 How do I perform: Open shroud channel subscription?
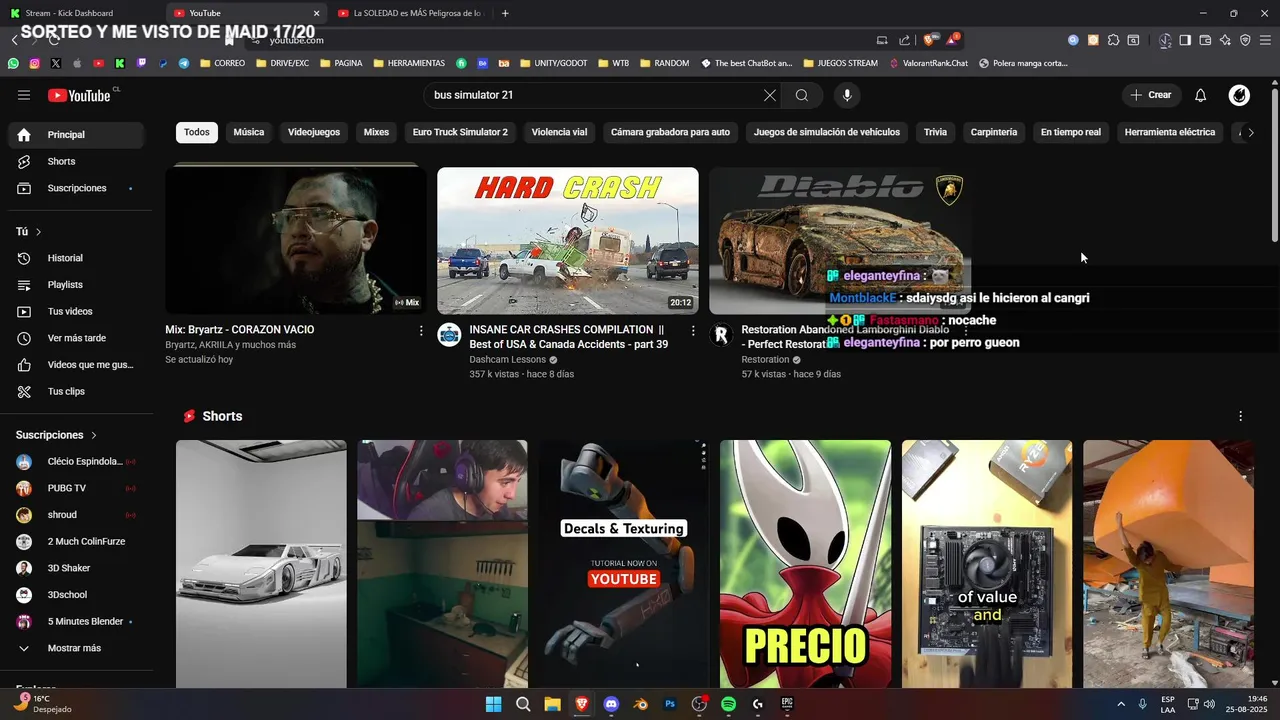77,515
